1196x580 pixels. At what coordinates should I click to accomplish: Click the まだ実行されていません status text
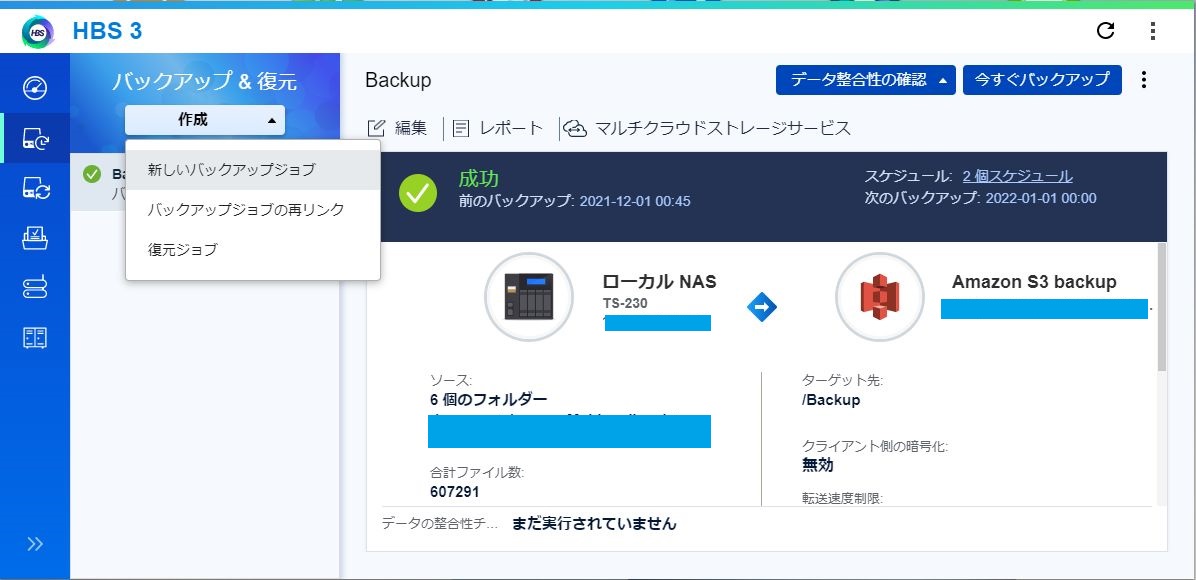pyautogui.click(x=594, y=524)
